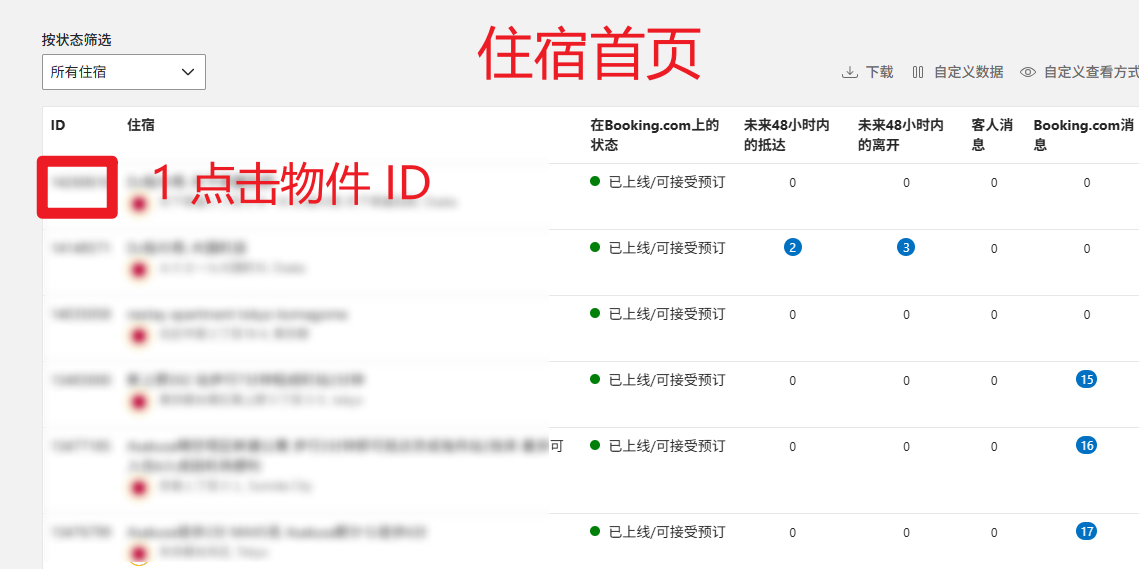Open the 所有住宿 status filter dropdown
The image size is (1139, 569).
(123, 72)
